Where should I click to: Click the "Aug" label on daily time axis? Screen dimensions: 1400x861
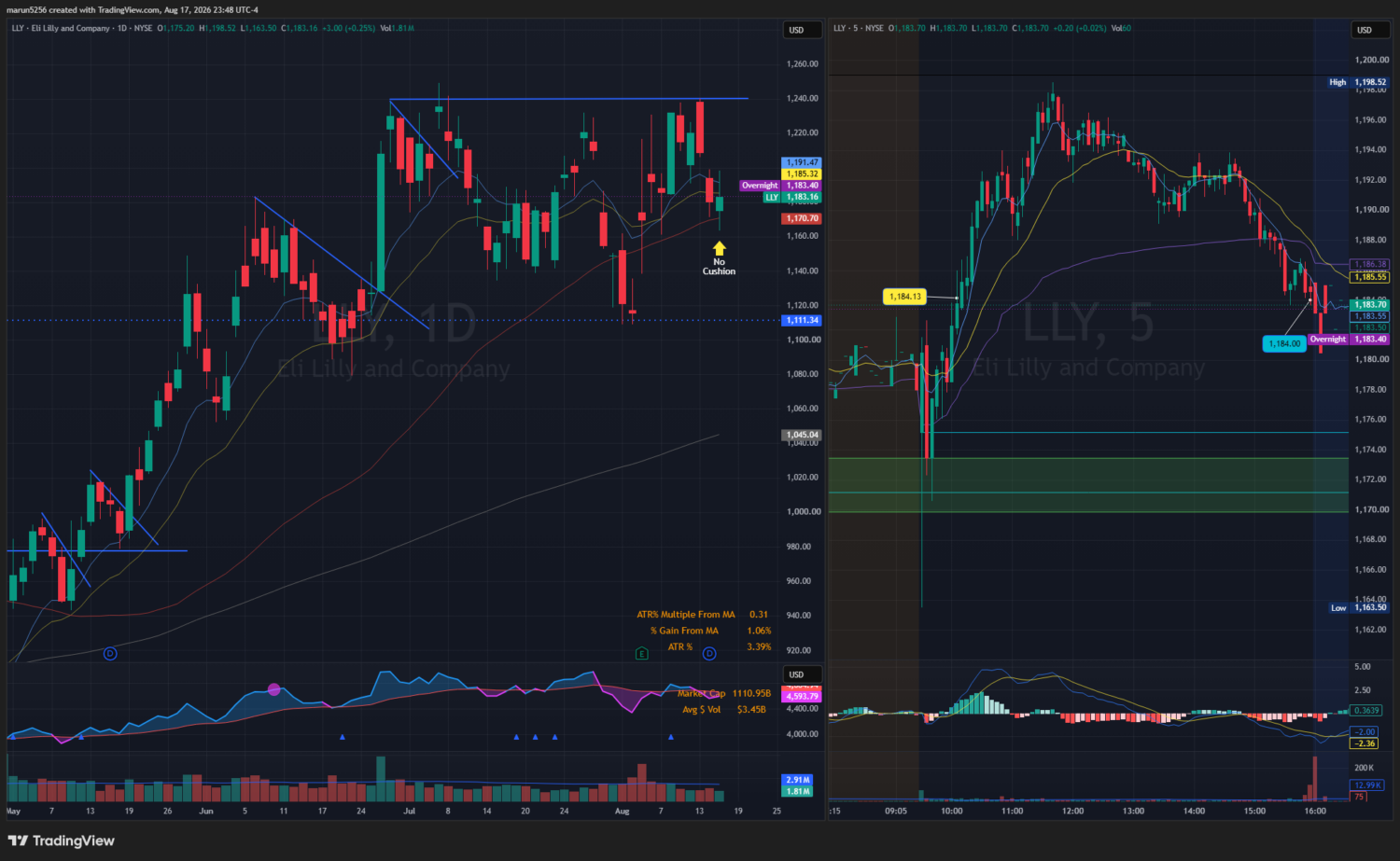click(623, 812)
